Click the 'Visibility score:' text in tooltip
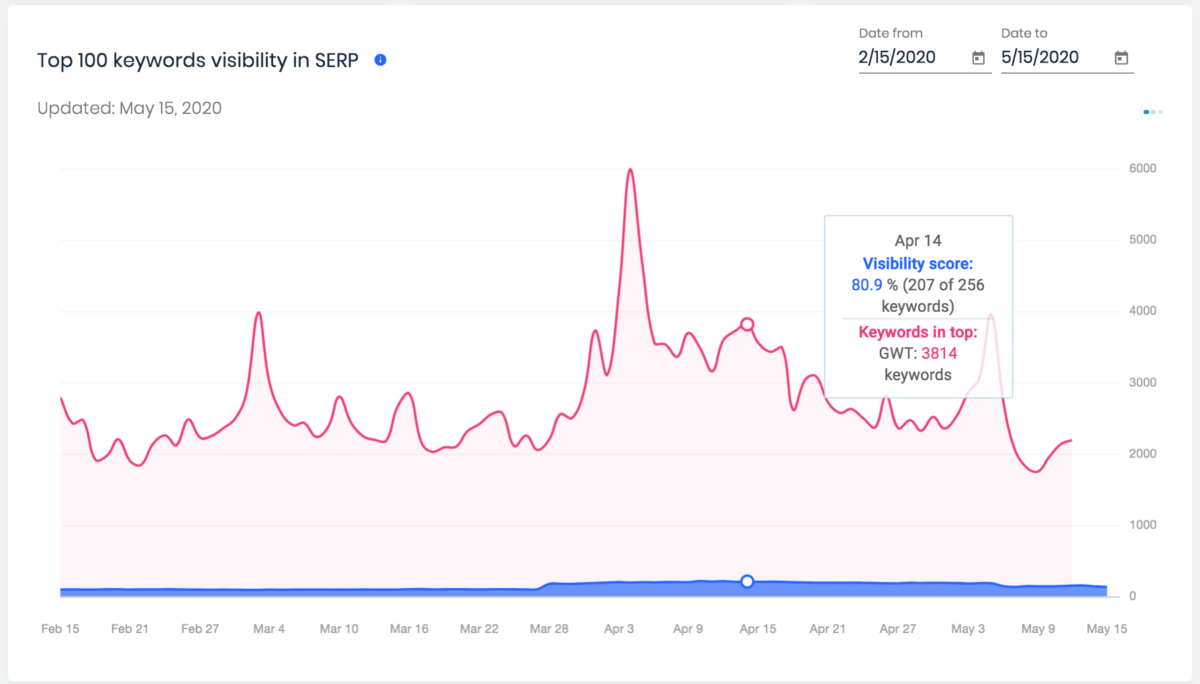1200x684 pixels. pyautogui.click(x=917, y=264)
